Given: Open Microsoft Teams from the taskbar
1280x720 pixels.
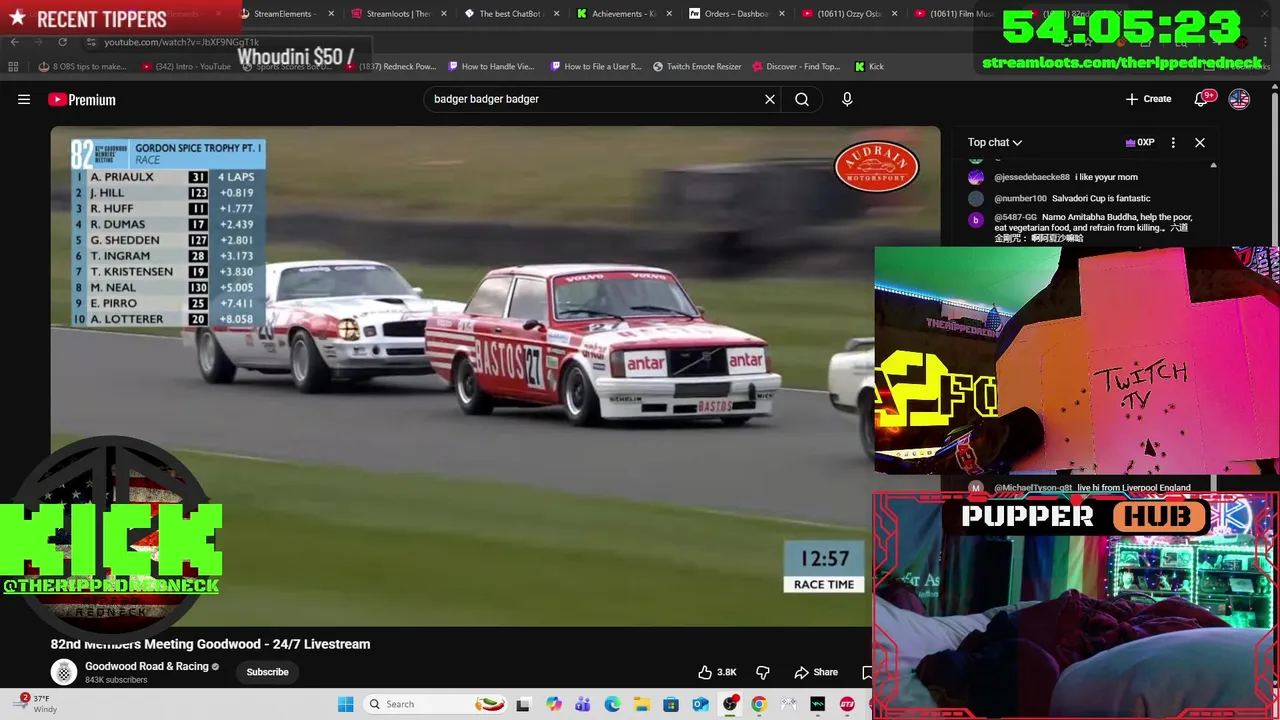Looking at the screenshot, I should click(582, 704).
